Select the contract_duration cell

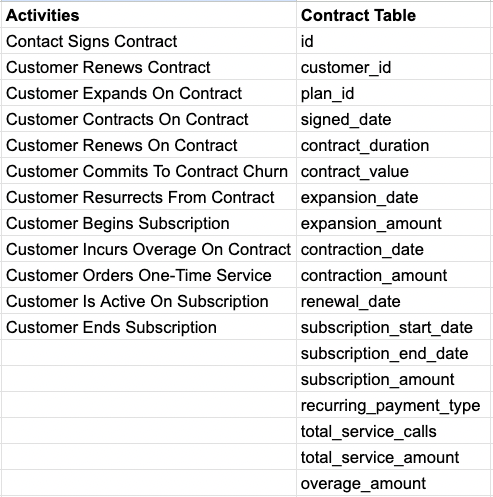coord(393,145)
